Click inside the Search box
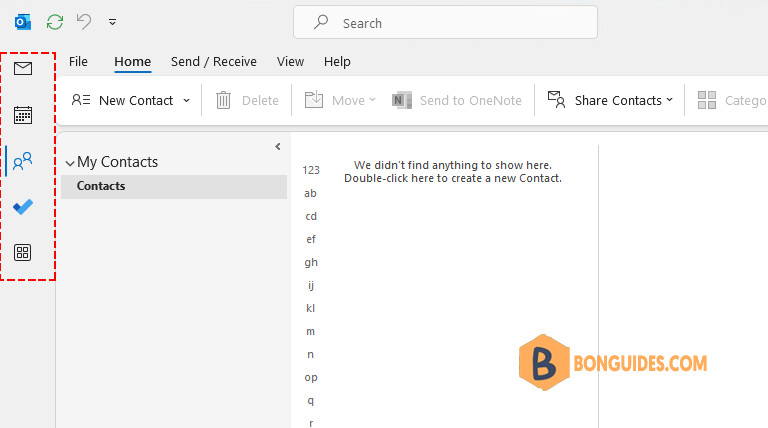768x428 pixels. click(x=445, y=23)
